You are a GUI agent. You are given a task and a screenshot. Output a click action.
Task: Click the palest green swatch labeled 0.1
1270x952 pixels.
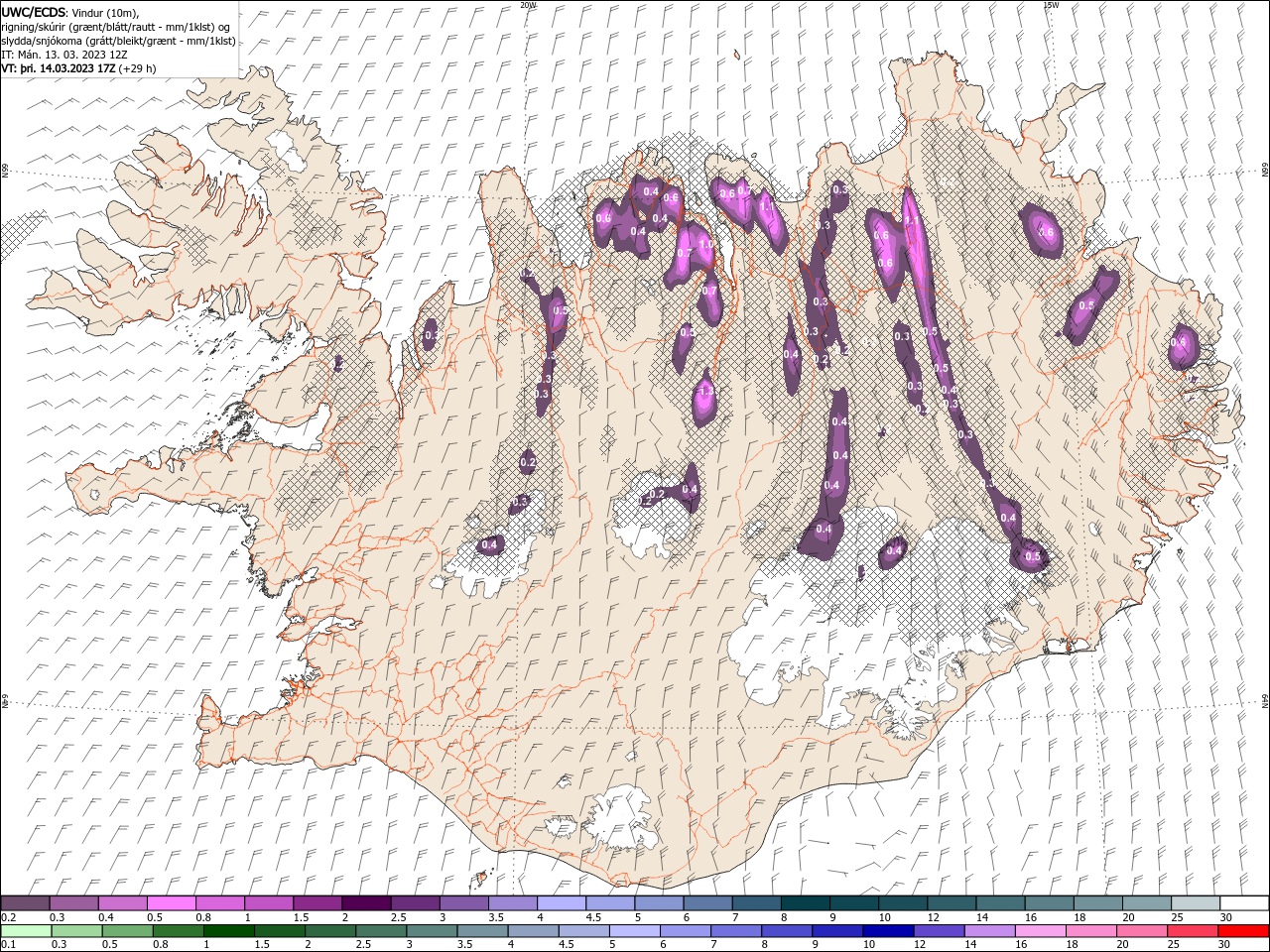click(x=26, y=931)
